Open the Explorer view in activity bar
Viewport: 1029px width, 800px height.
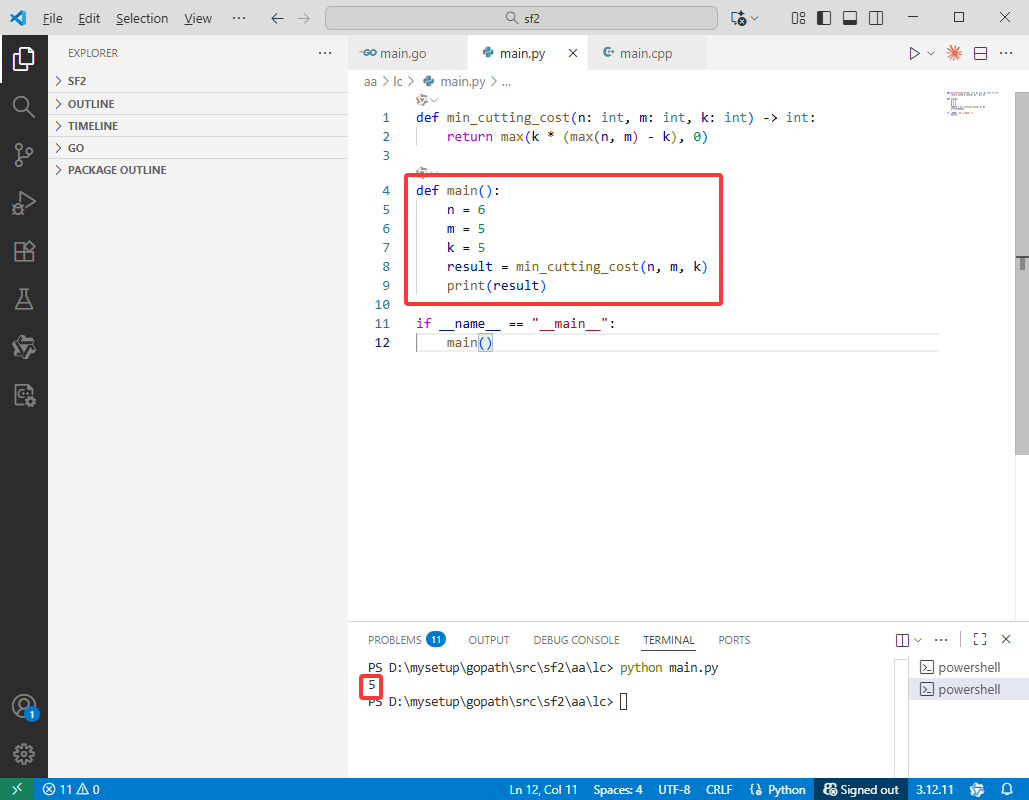[24, 59]
